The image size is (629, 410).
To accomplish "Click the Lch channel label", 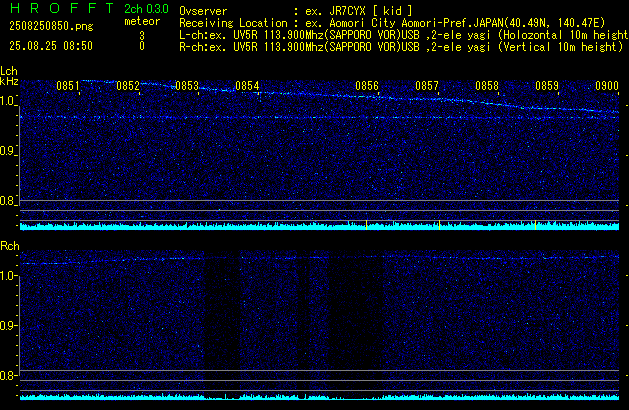I will click(9, 71).
